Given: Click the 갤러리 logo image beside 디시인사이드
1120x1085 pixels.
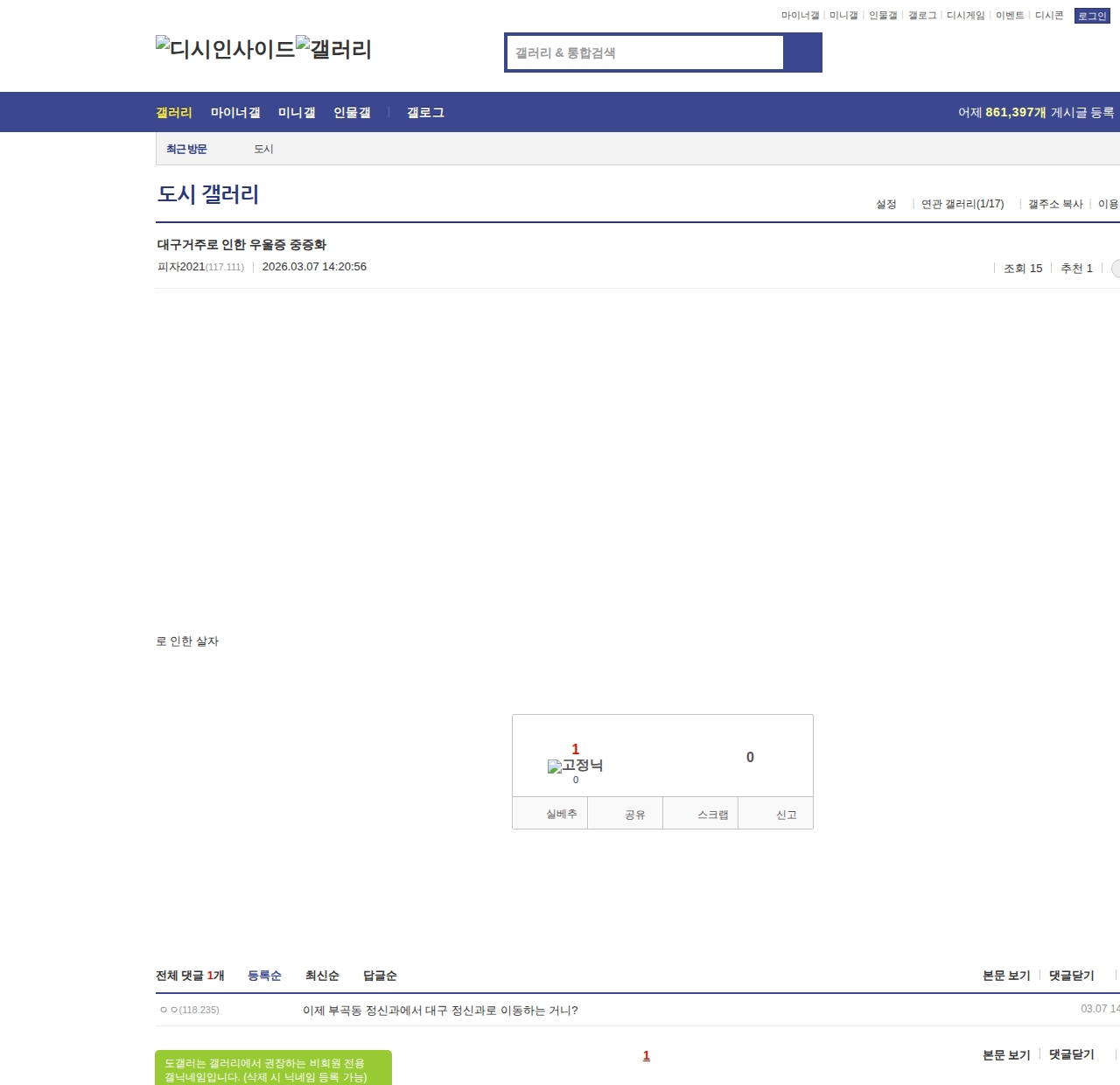Looking at the screenshot, I should (334, 48).
